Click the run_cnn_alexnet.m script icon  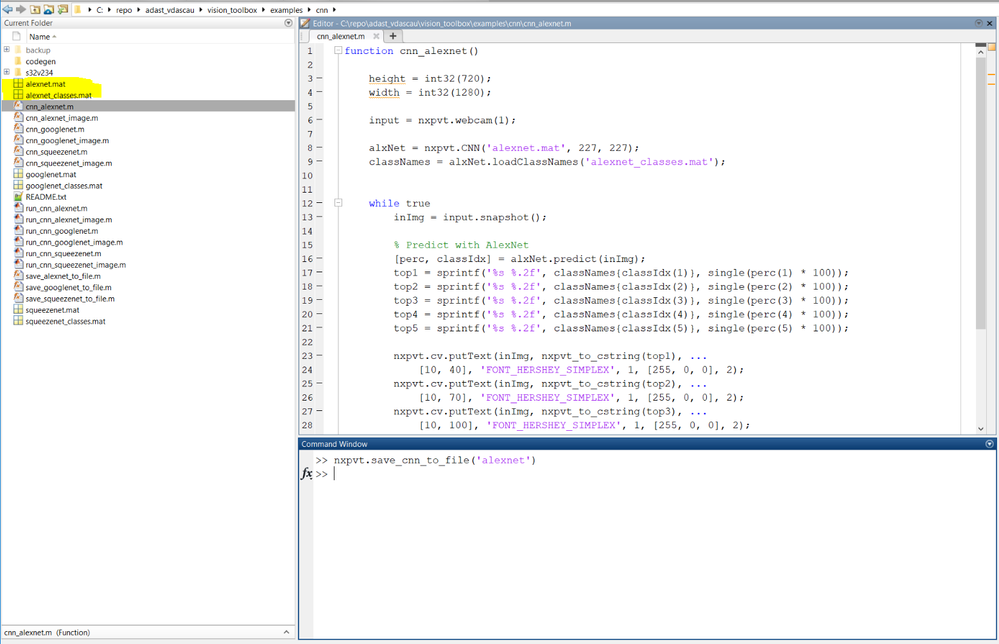point(18,208)
